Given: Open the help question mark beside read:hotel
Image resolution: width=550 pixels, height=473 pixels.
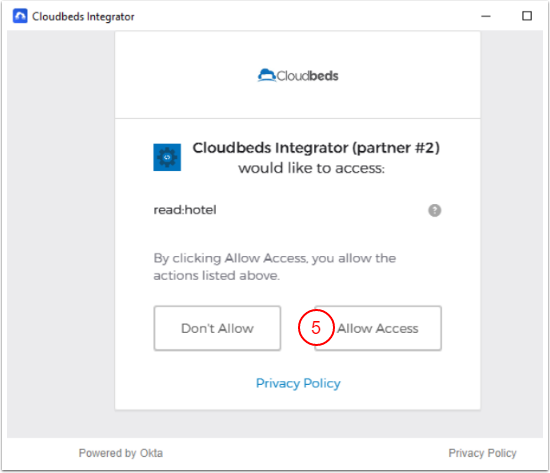Looking at the screenshot, I should [435, 211].
